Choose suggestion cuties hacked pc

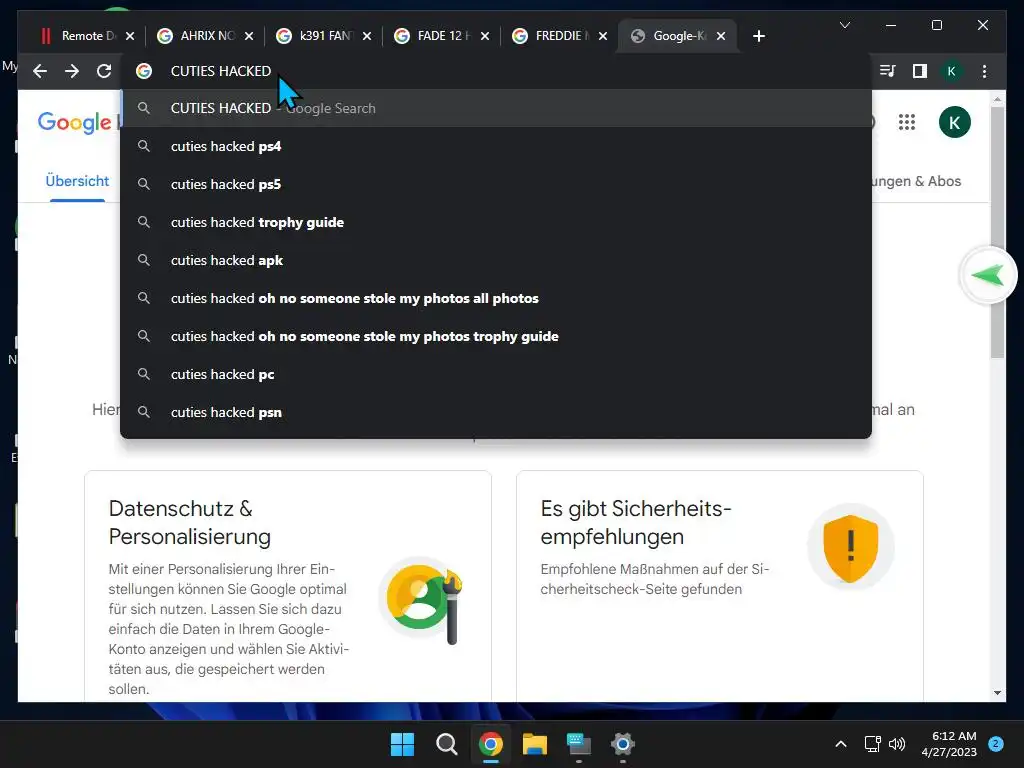496,374
